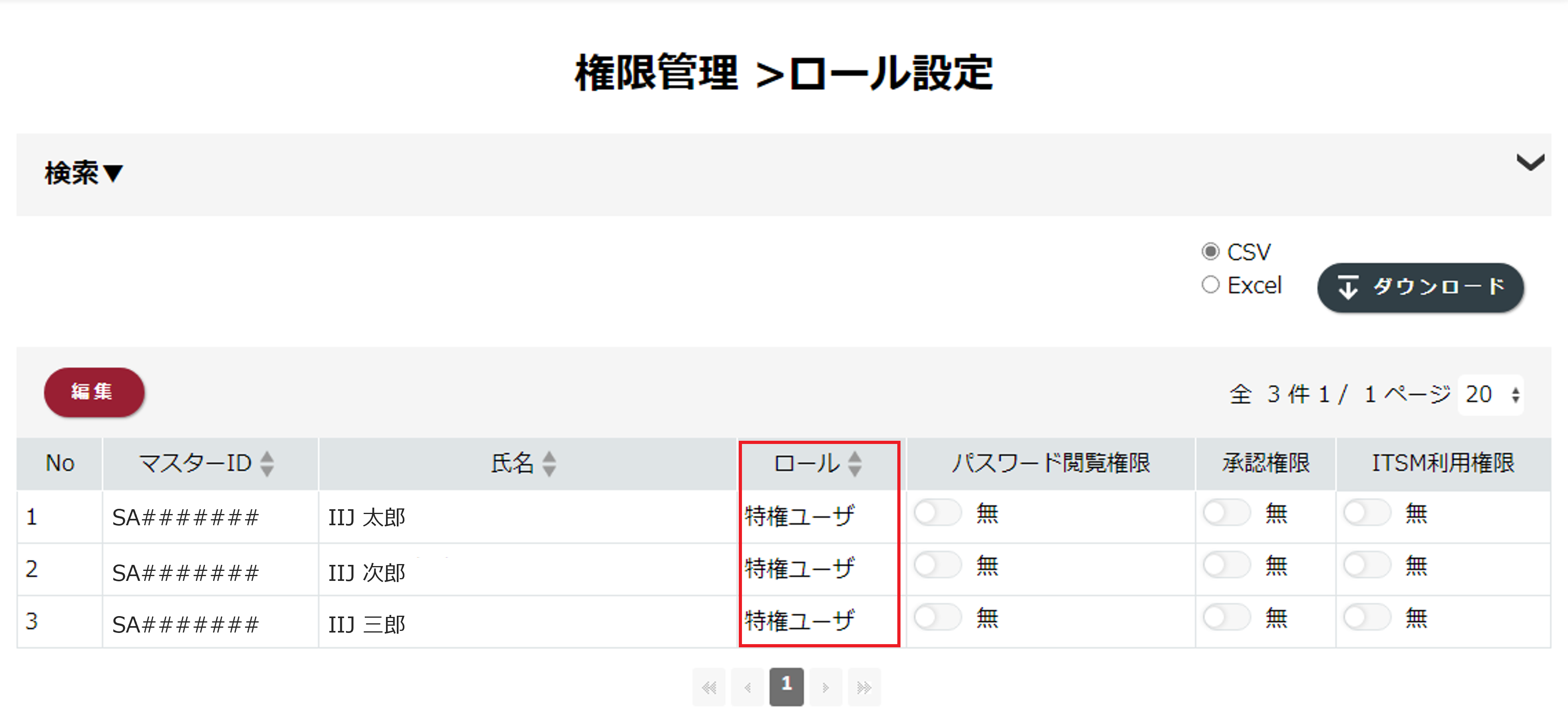The height and width of the screenshot is (727, 1568).
Task: Click the 承認権限 column header
Action: [1265, 464]
